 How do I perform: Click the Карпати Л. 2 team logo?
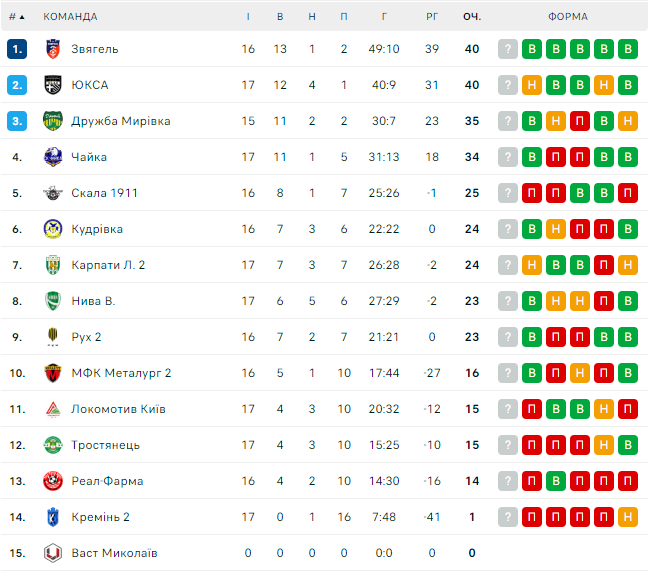pos(53,265)
